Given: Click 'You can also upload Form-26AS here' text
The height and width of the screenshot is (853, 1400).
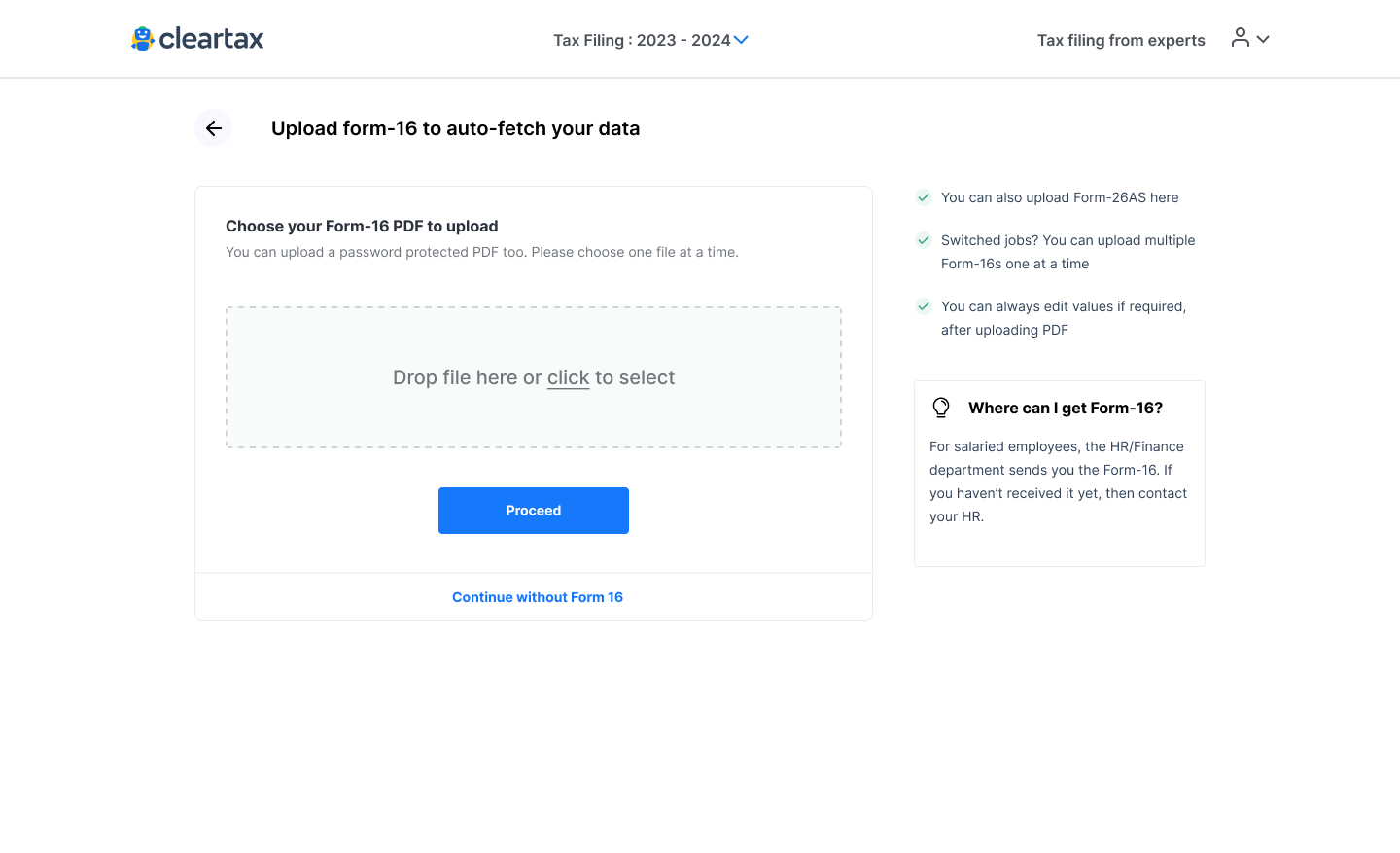Looking at the screenshot, I should [x=1060, y=197].
